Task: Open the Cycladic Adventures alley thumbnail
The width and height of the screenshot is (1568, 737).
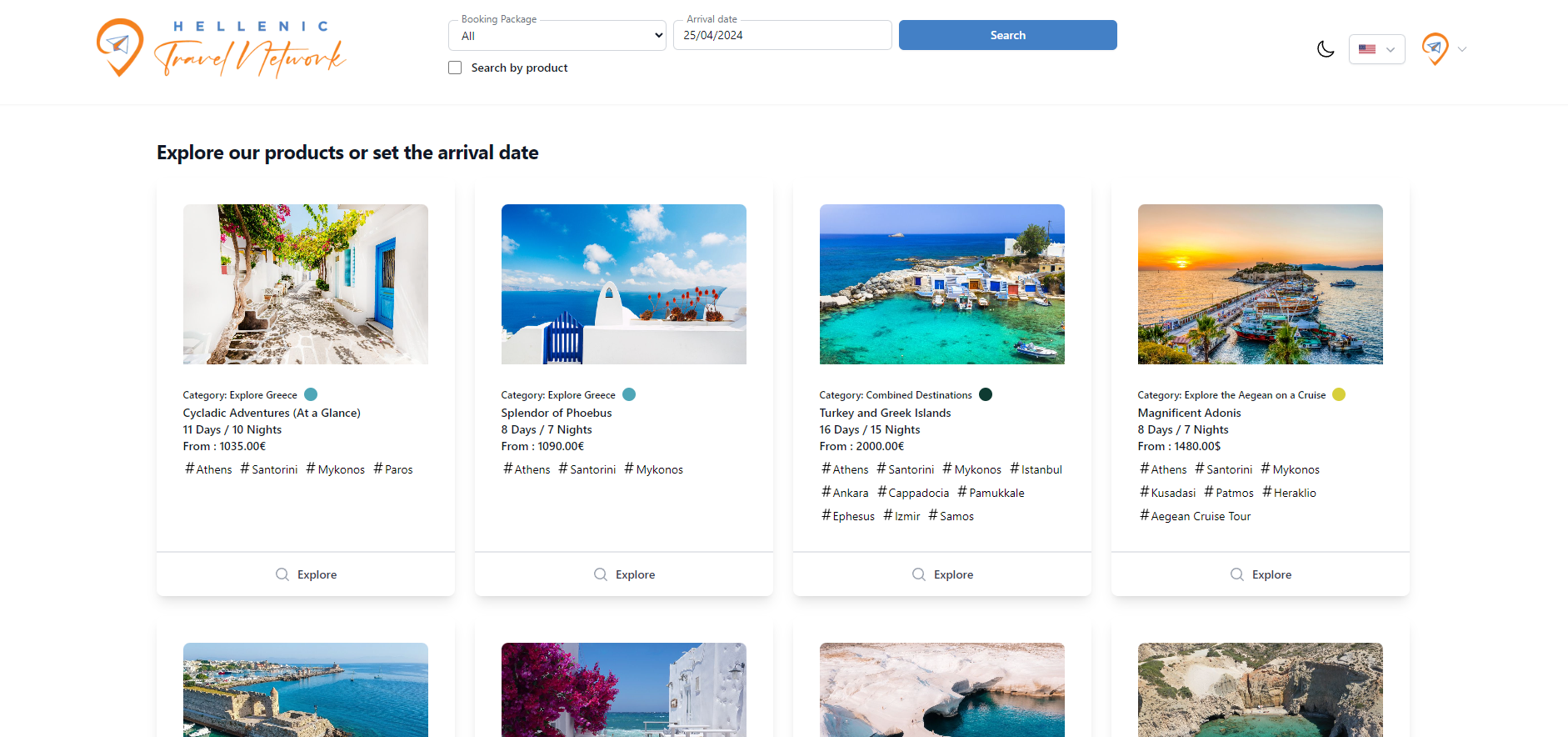Action: pyautogui.click(x=306, y=284)
